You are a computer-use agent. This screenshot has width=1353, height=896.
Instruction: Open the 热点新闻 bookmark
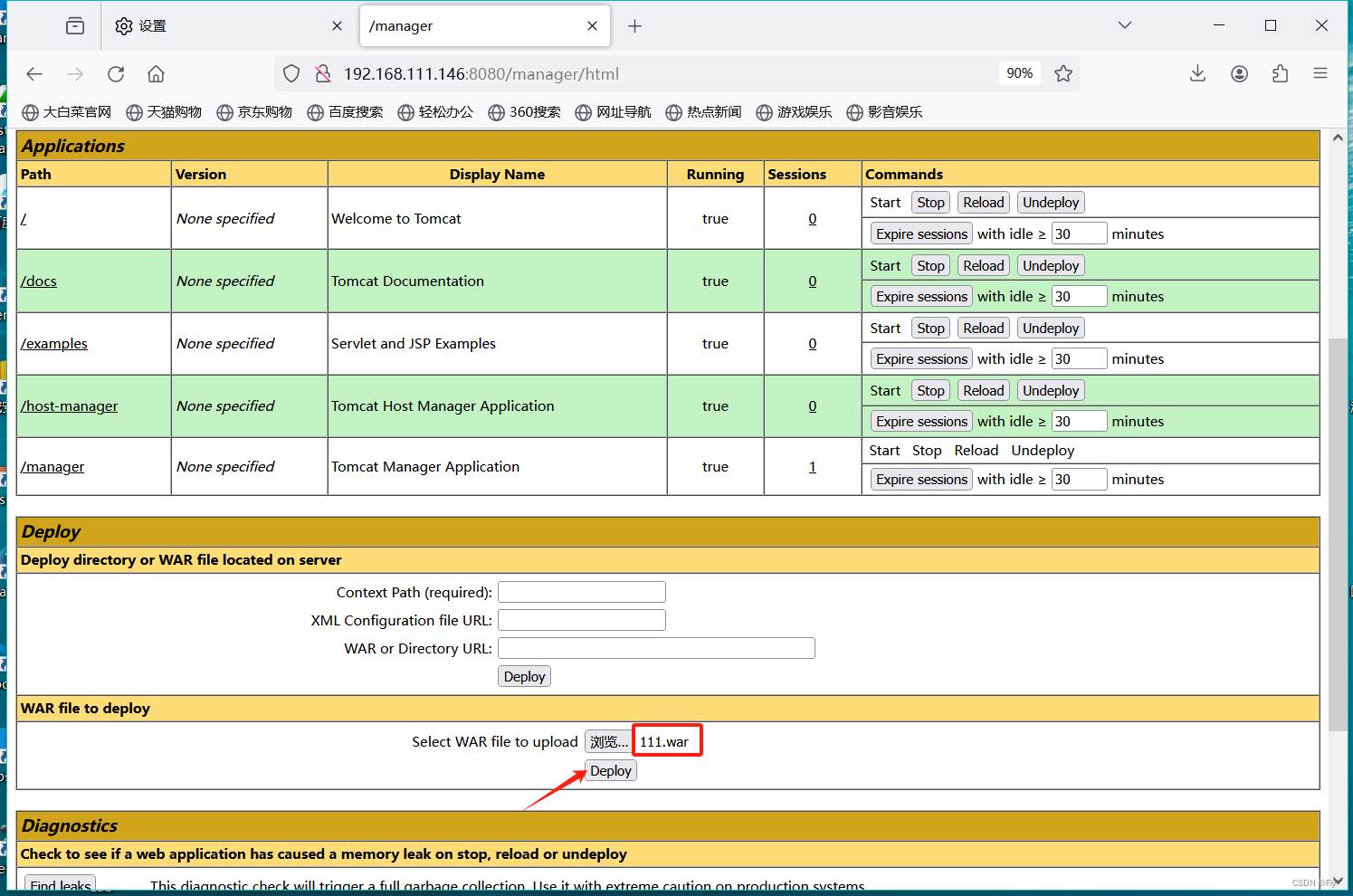click(x=703, y=112)
